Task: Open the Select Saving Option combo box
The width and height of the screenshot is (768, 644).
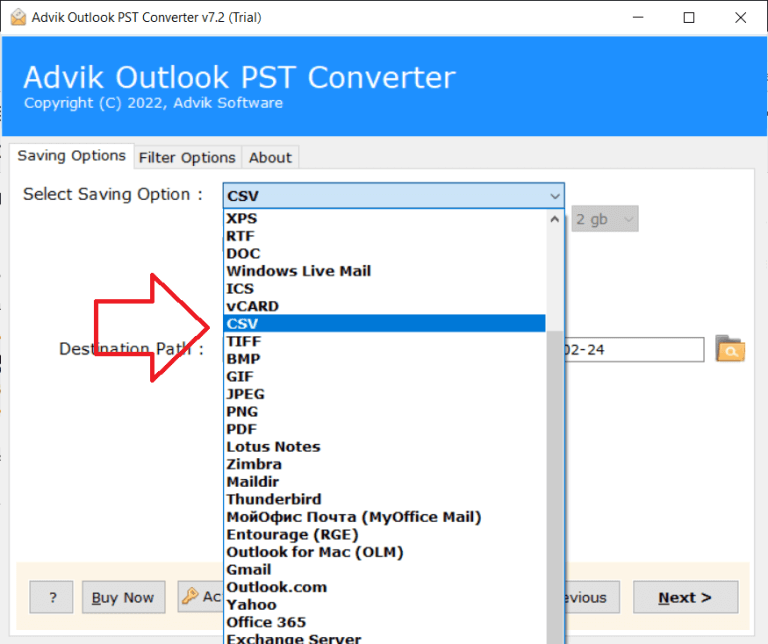Action: pos(393,196)
